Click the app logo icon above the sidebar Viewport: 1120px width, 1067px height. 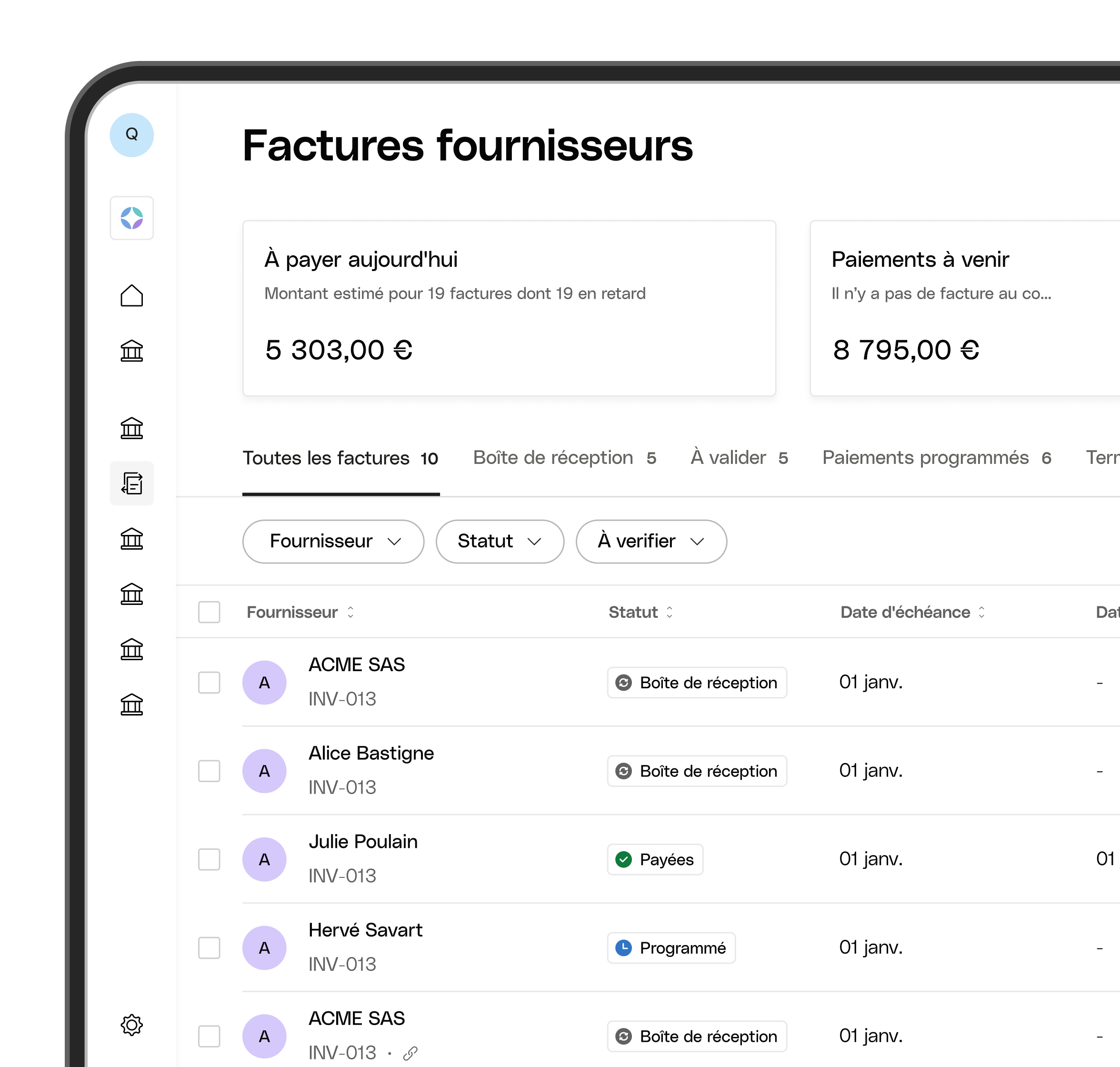(131, 218)
